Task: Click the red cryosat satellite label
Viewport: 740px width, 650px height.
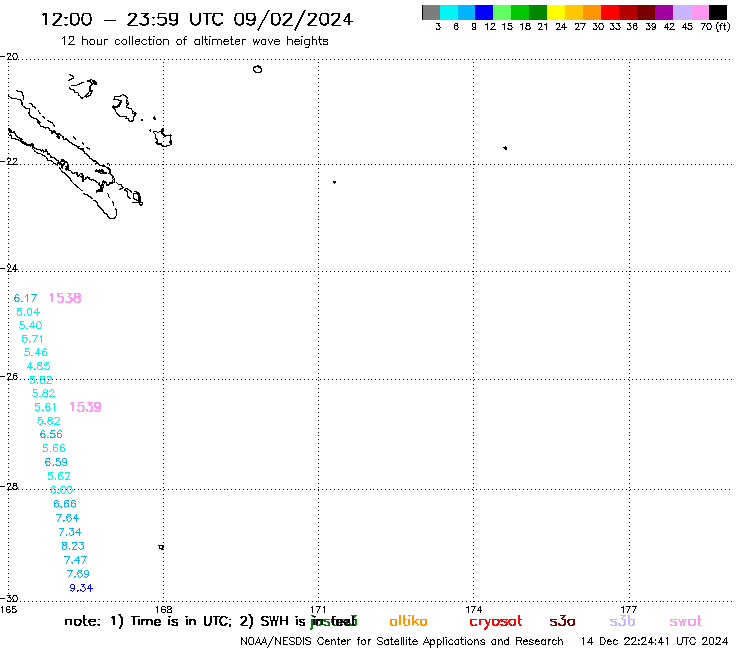Action: coord(496,622)
